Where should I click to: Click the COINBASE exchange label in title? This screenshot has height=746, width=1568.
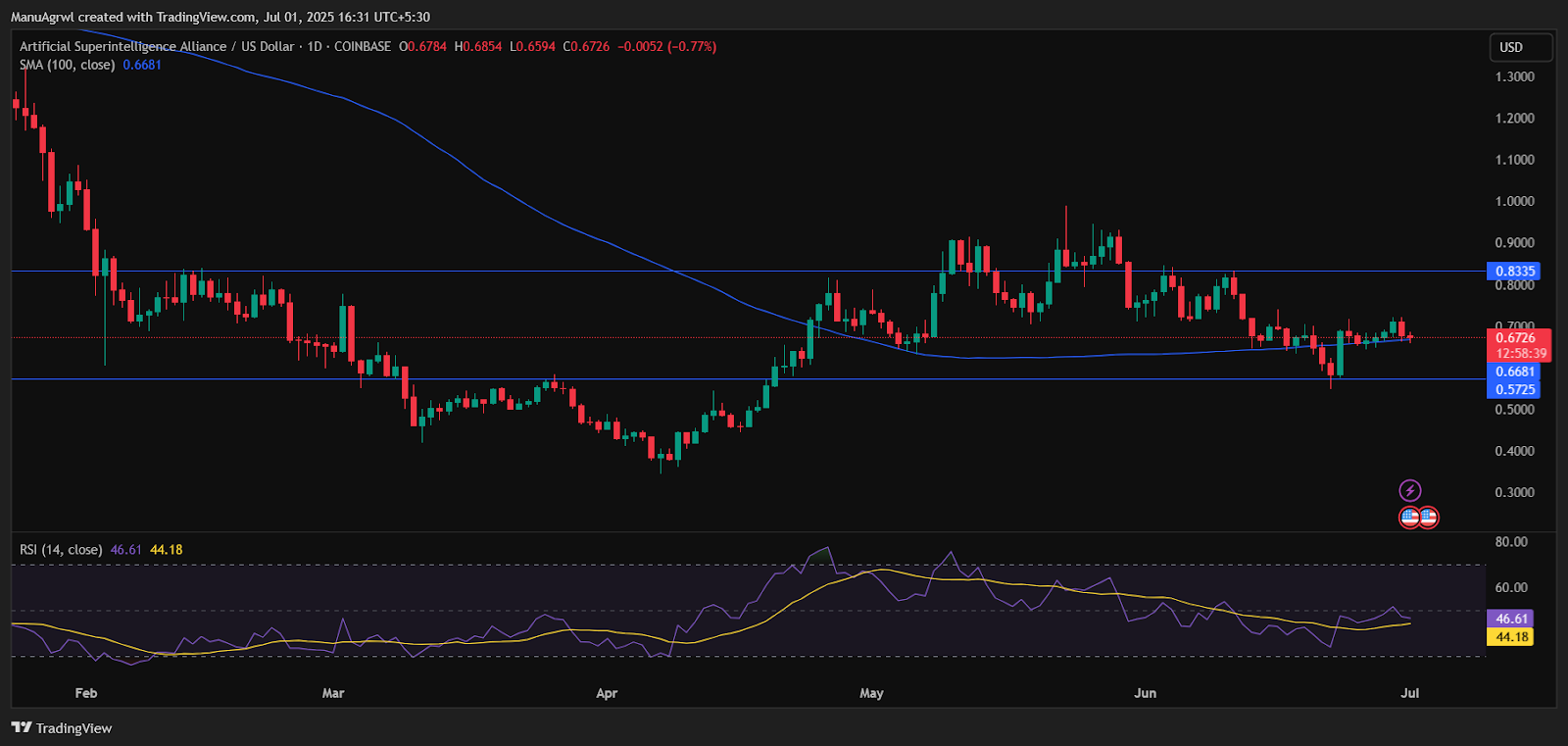pos(363,46)
